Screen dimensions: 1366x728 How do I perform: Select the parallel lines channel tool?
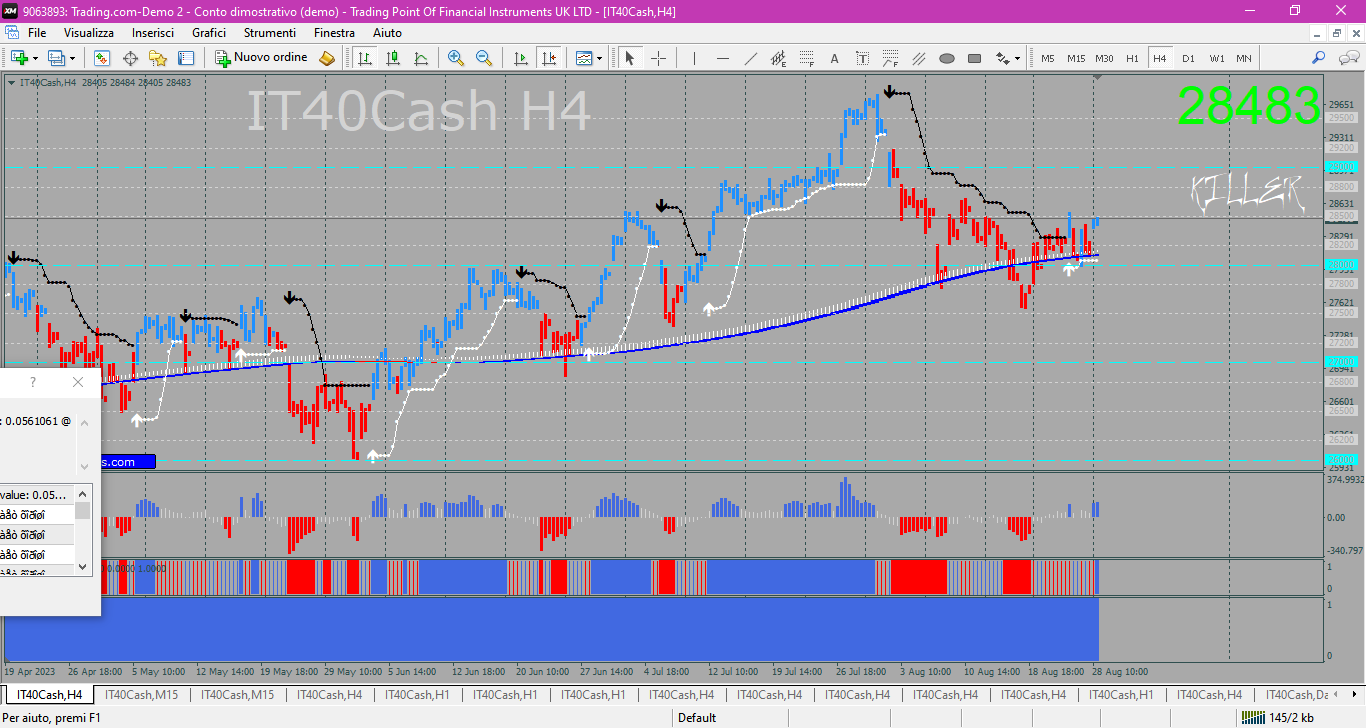point(918,58)
